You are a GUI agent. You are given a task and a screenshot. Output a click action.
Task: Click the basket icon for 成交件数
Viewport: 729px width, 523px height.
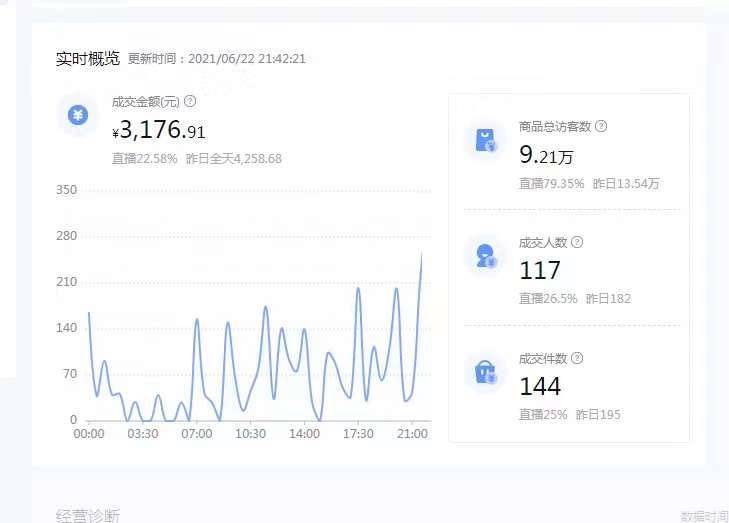(486, 372)
